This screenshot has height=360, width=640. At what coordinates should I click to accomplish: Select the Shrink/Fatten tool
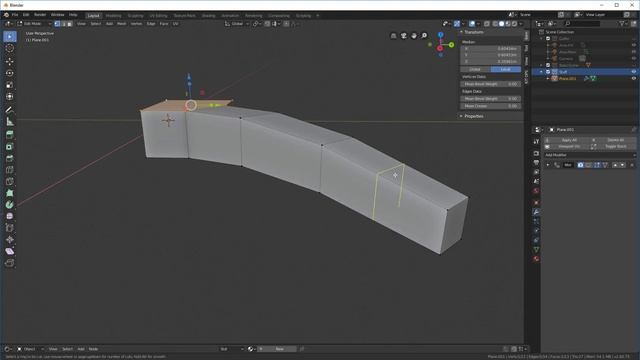[10, 240]
